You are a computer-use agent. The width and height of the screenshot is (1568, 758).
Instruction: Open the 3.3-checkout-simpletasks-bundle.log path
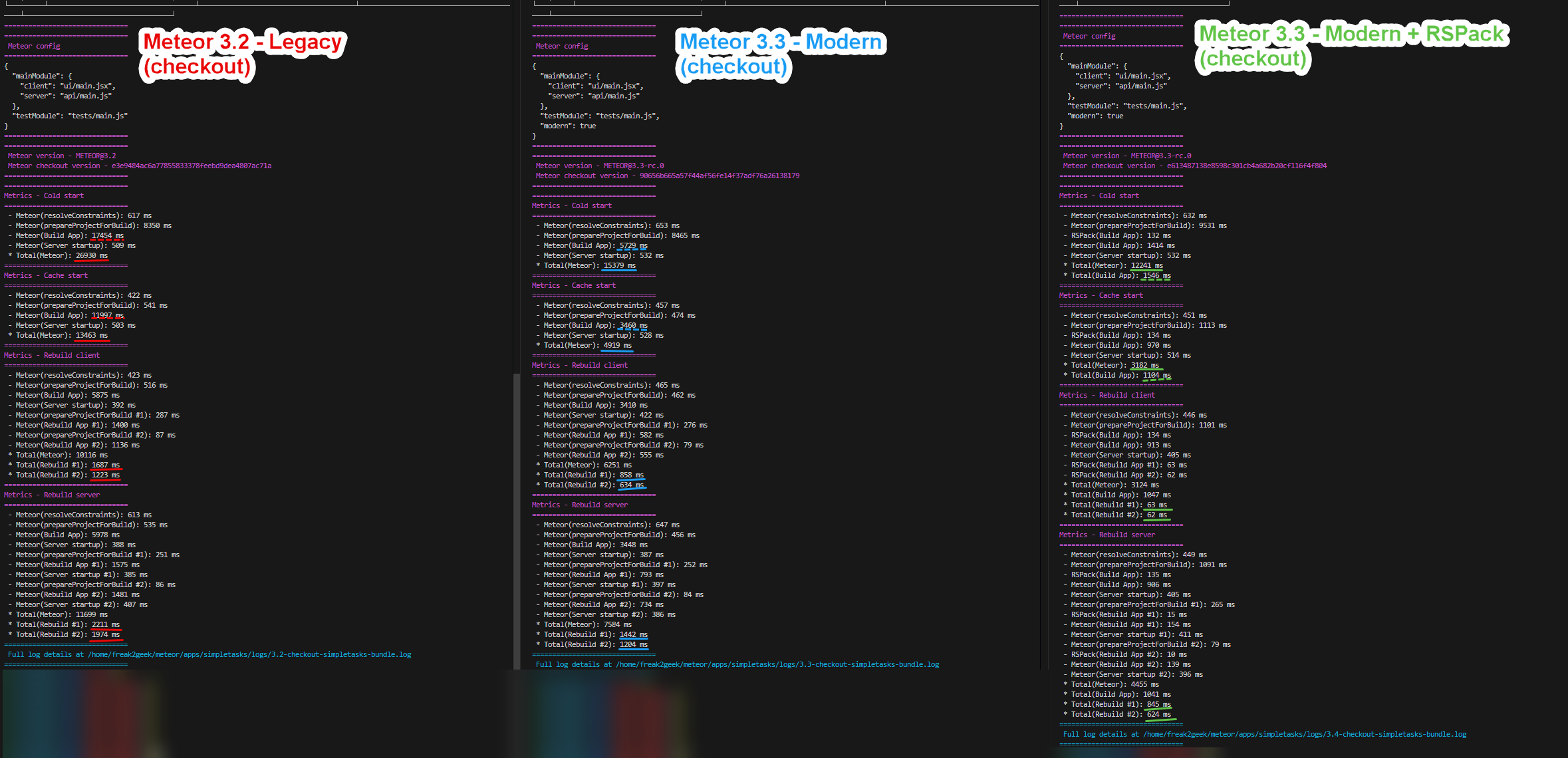777,664
